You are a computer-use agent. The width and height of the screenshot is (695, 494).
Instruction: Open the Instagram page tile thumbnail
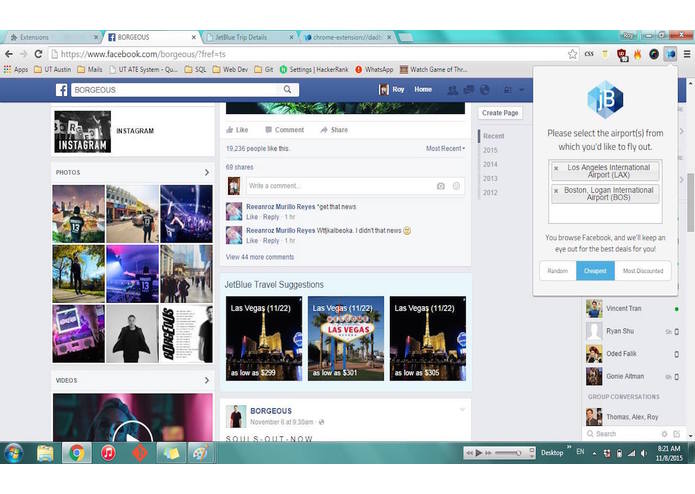tap(82, 132)
